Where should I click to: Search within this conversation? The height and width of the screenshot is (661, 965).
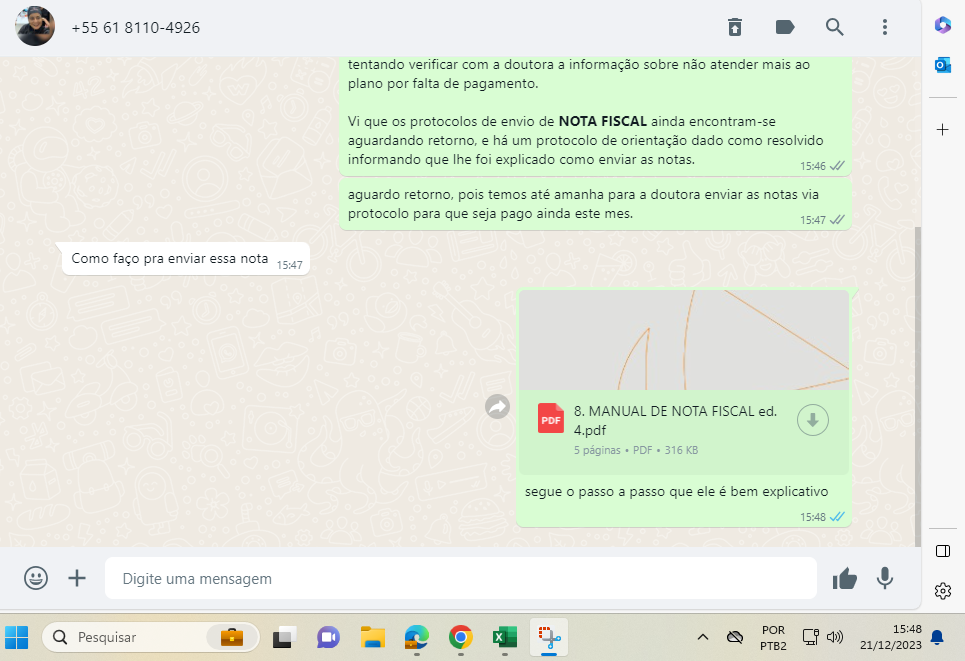click(x=835, y=27)
